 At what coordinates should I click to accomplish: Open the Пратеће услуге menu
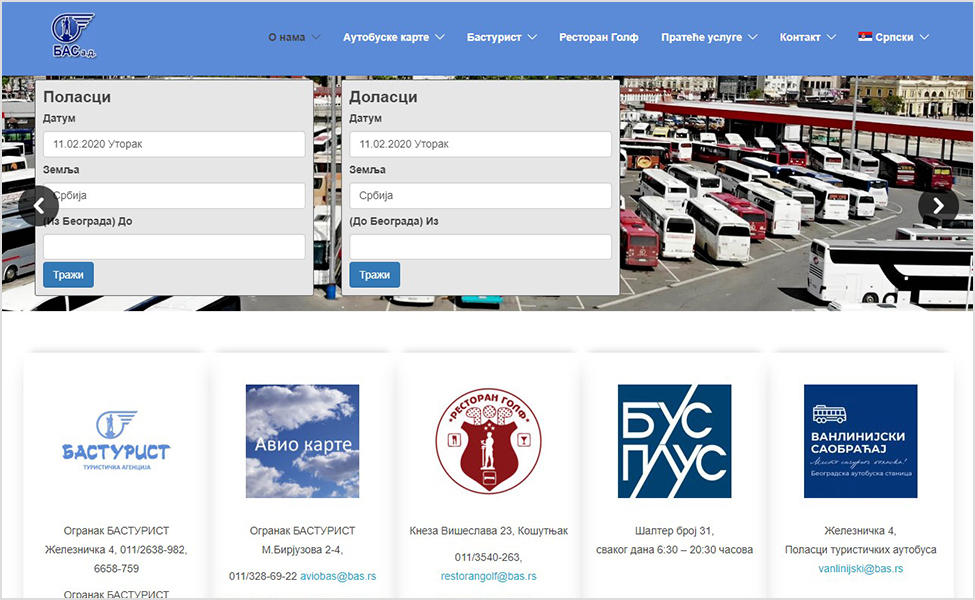(708, 37)
